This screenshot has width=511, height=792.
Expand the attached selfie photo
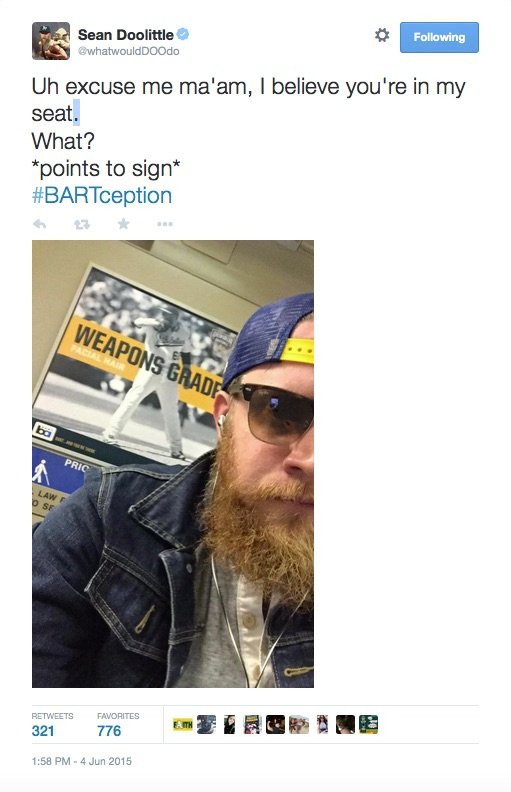coord(173,464)
